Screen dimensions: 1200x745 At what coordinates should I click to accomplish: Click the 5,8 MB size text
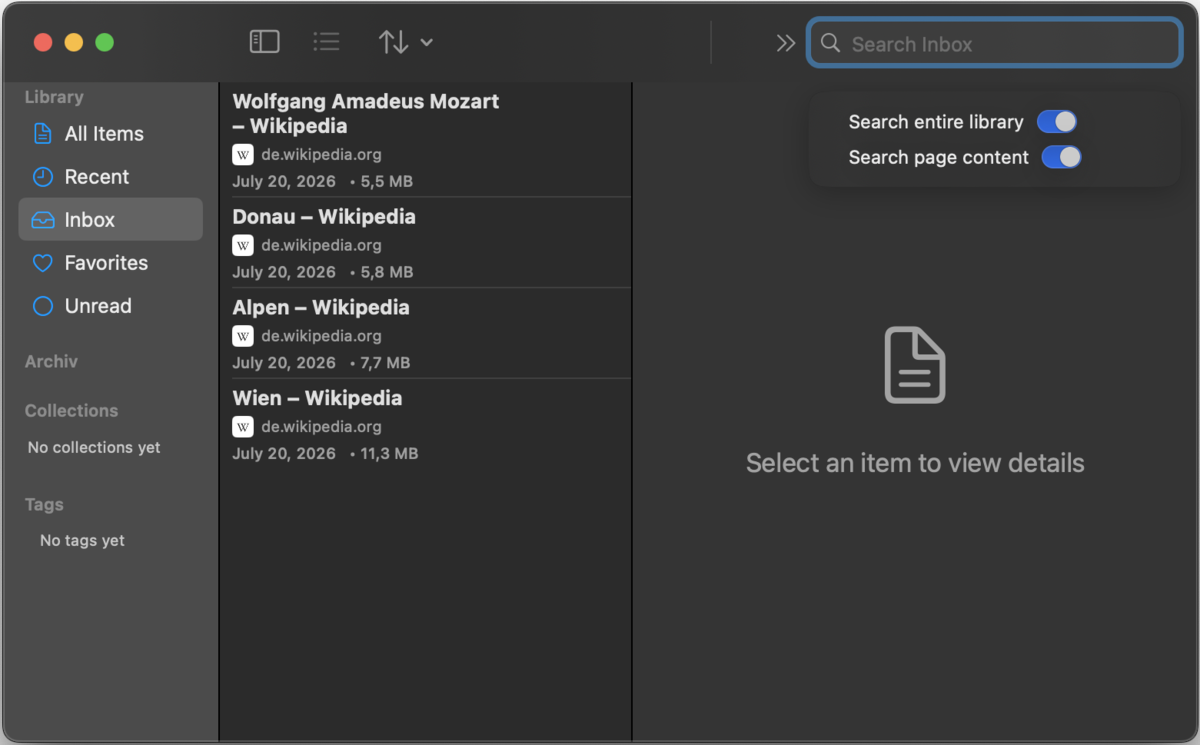(x=387, y=272)
